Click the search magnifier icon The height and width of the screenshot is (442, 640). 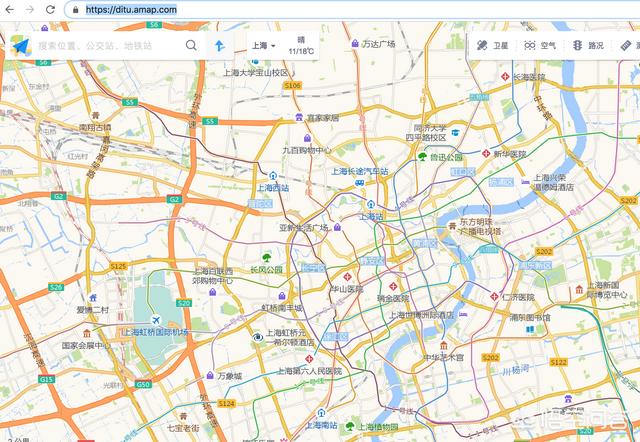[x=191, y=46]
